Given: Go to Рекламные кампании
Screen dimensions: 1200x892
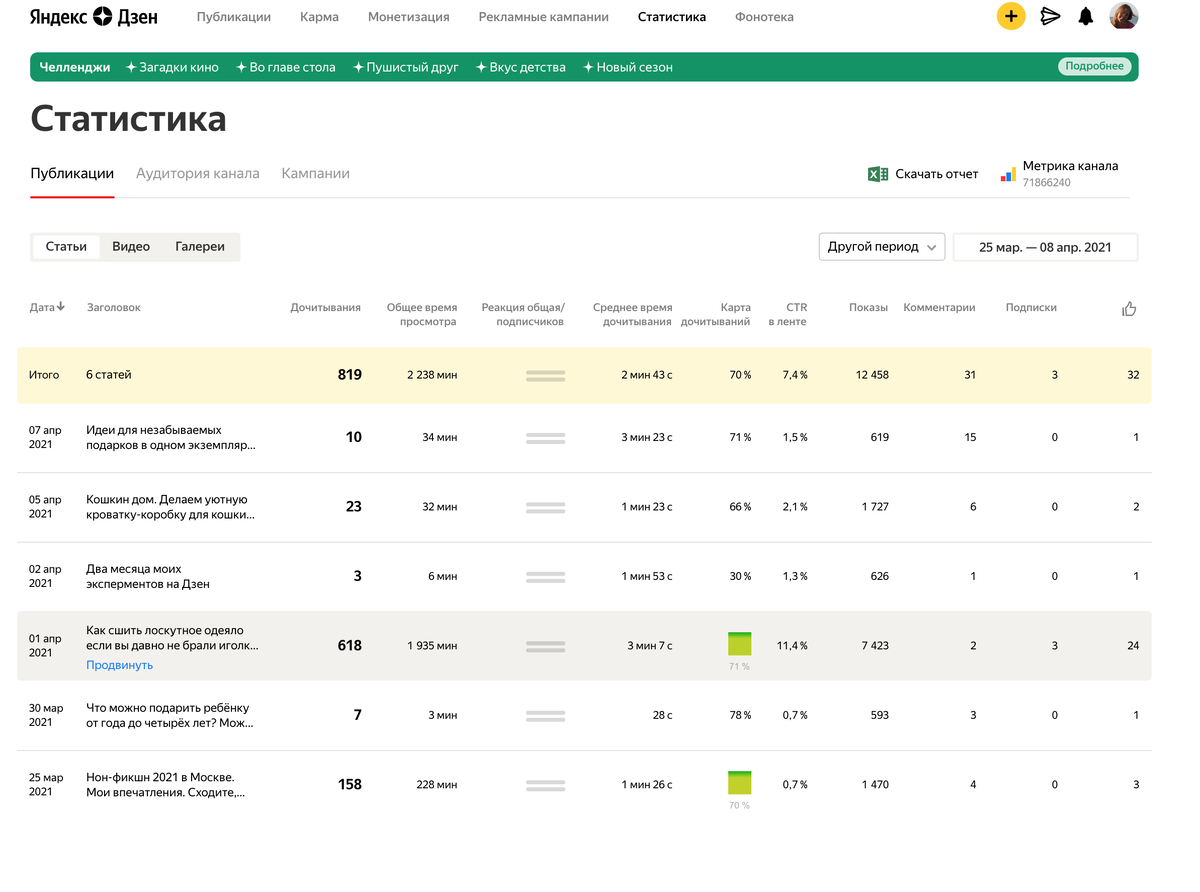Looking at the screenshot, I should tap(543, 17).
